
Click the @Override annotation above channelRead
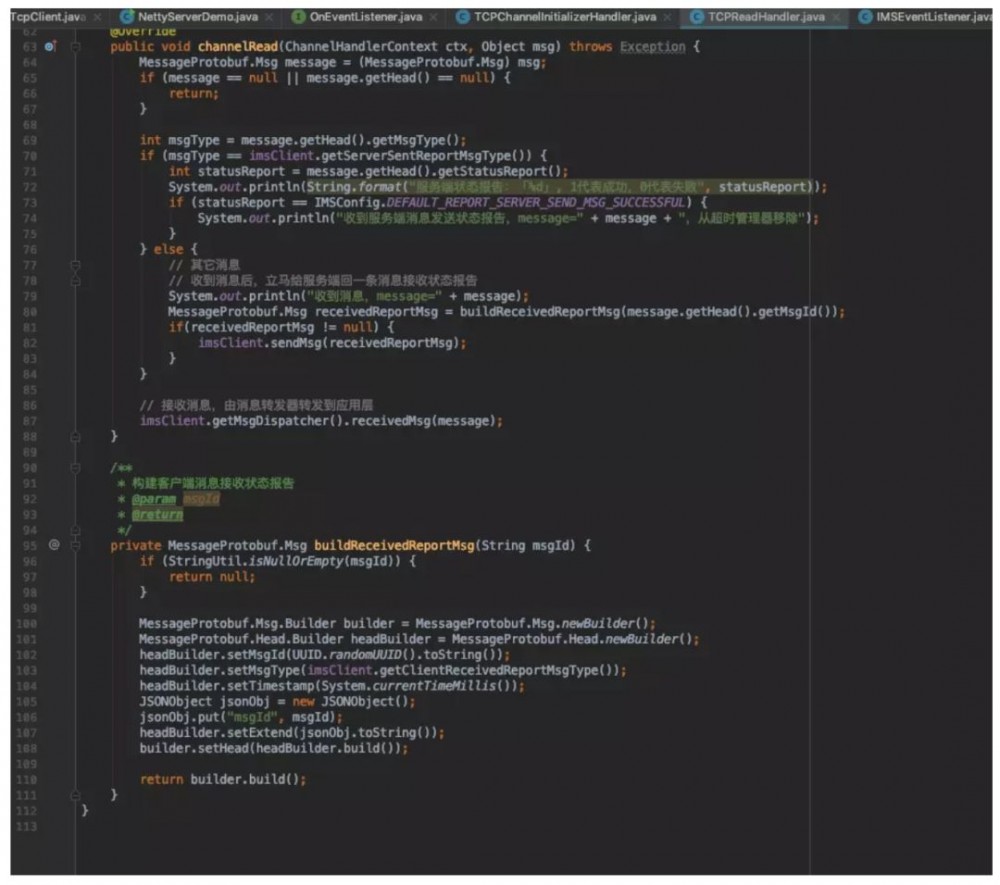pos(143,32)
